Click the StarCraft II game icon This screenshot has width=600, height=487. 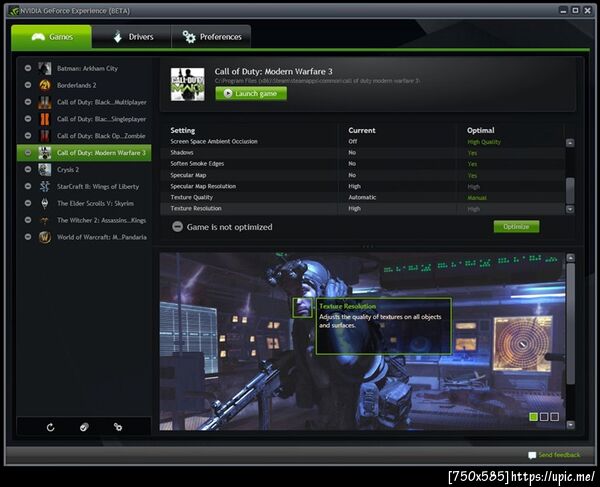click(x=45, y=186)
